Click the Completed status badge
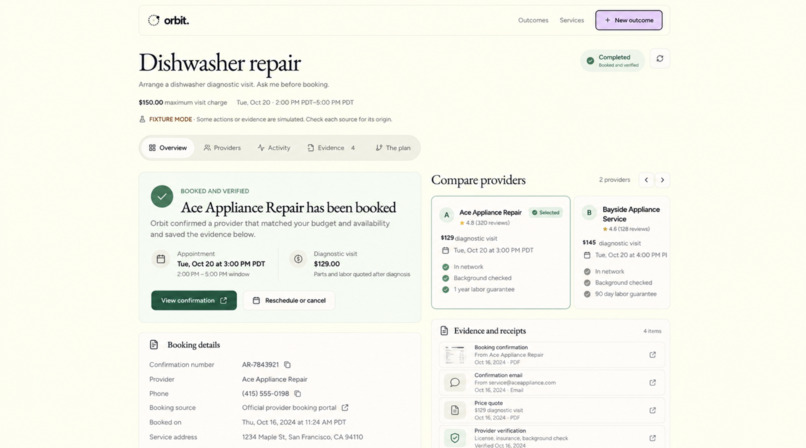 tap(613, 61)
